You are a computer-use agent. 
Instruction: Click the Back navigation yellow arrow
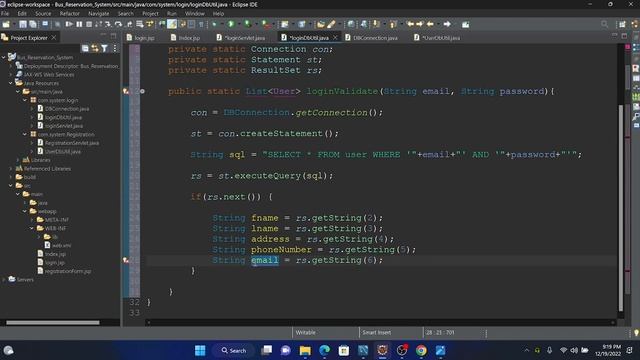pos(430,24)
